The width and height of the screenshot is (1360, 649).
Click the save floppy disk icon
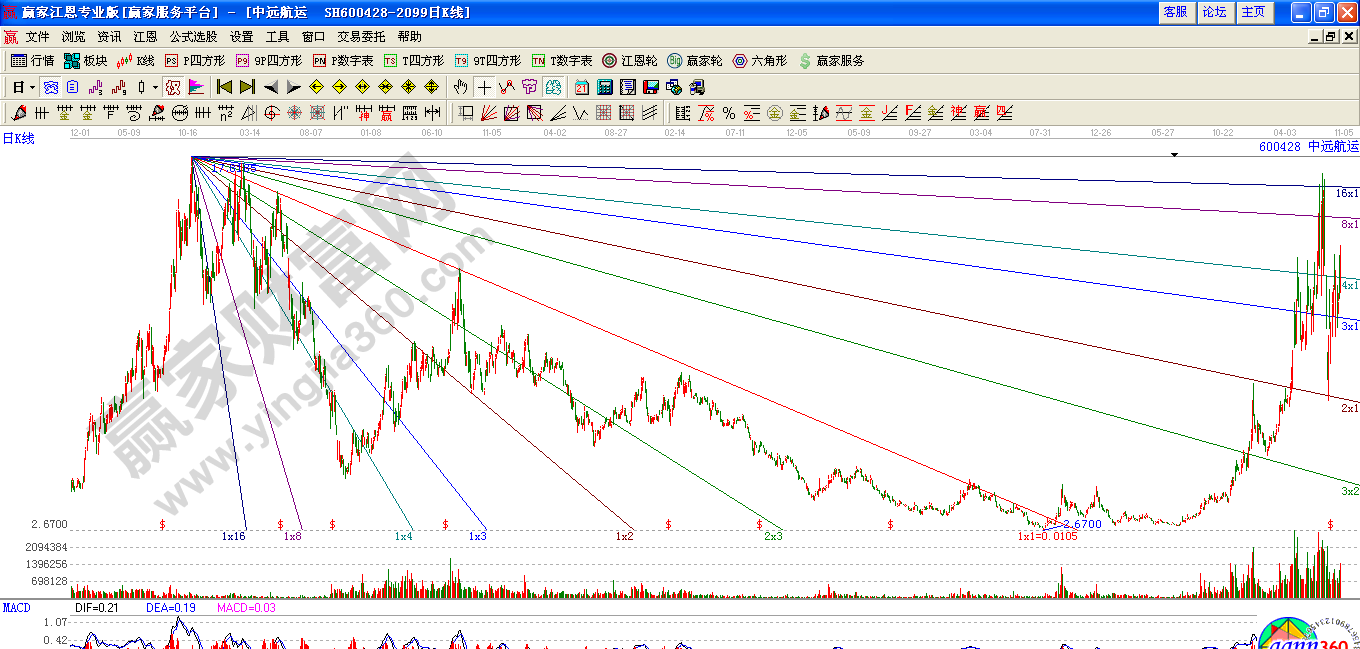point(651,87)
